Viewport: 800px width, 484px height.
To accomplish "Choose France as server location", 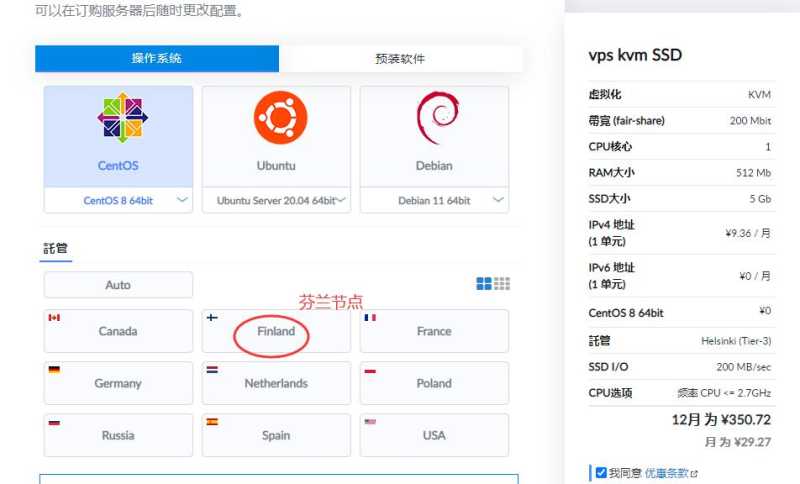I will [434, 331].
